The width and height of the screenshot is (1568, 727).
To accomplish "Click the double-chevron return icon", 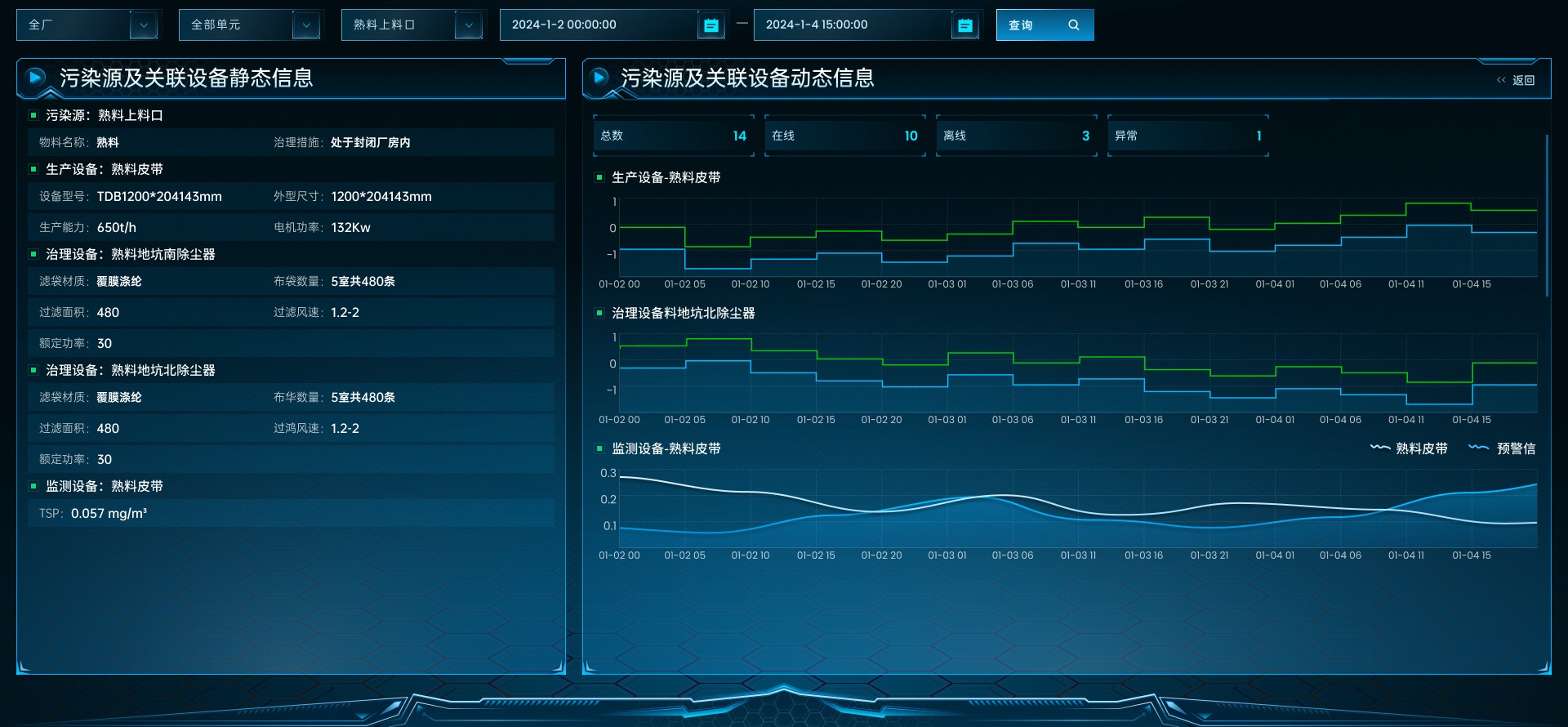I will pos(1501,80).
